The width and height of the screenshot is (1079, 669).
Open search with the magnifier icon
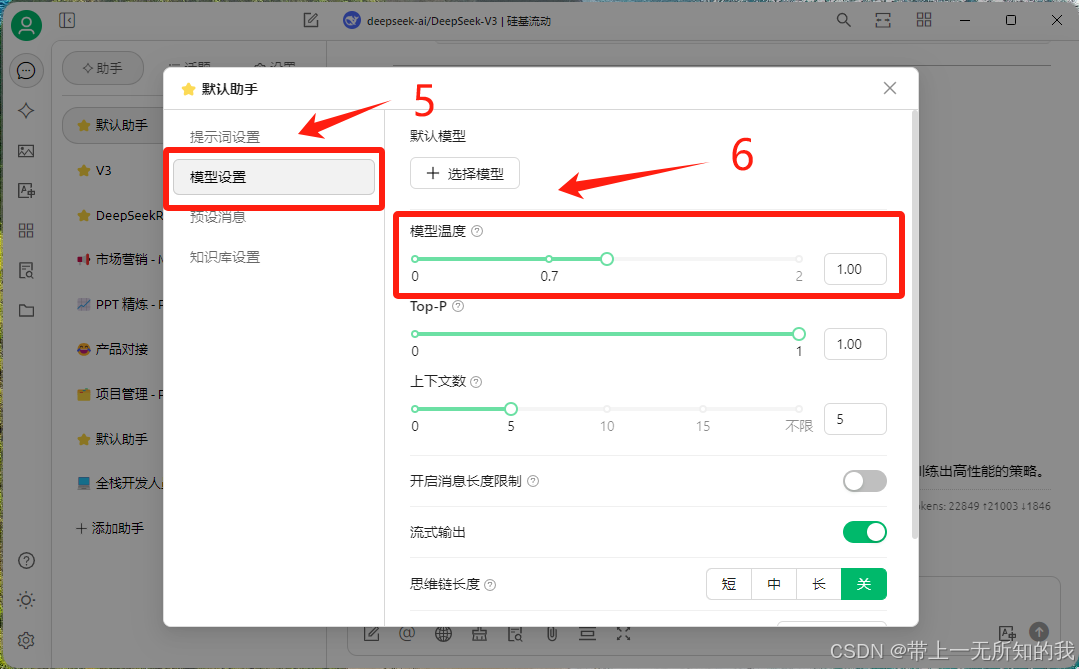point(844,20)
